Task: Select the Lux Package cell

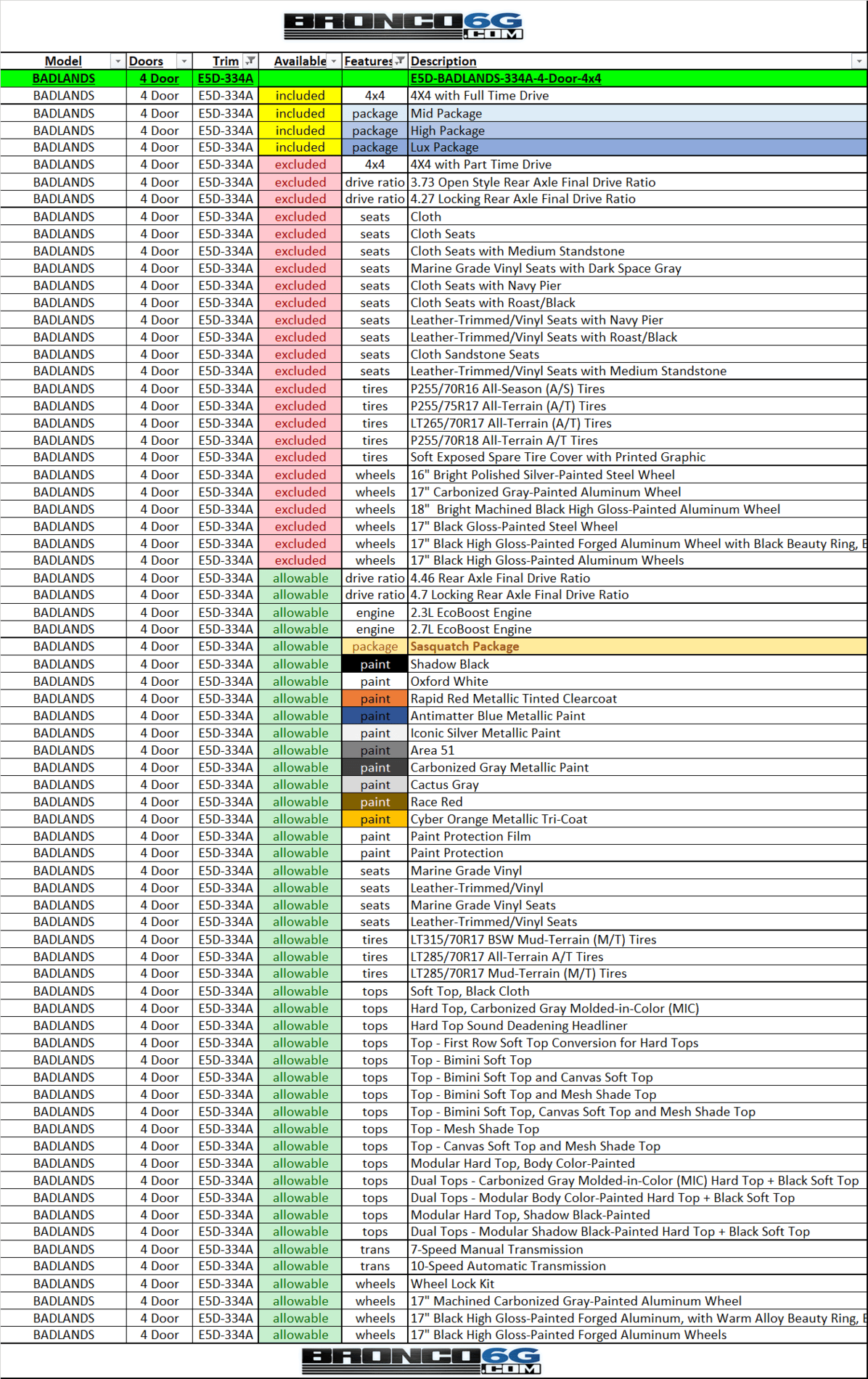Action: click(638, 147)
